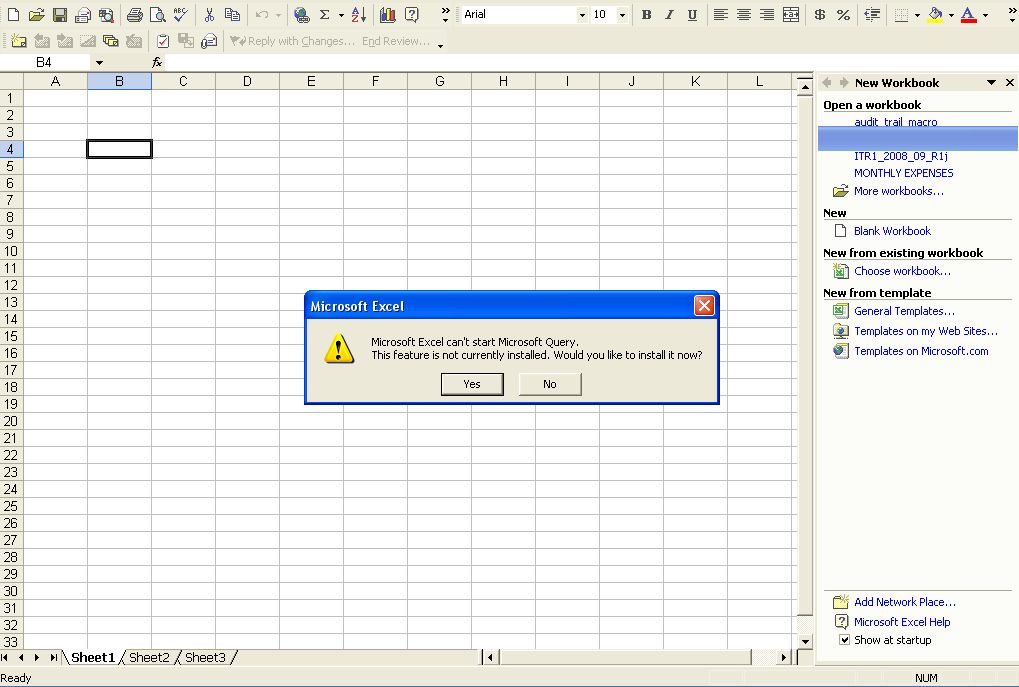Click the Send to Mail Recipient review icon
Screen dimensions: 1019x687
click(209, 41)
